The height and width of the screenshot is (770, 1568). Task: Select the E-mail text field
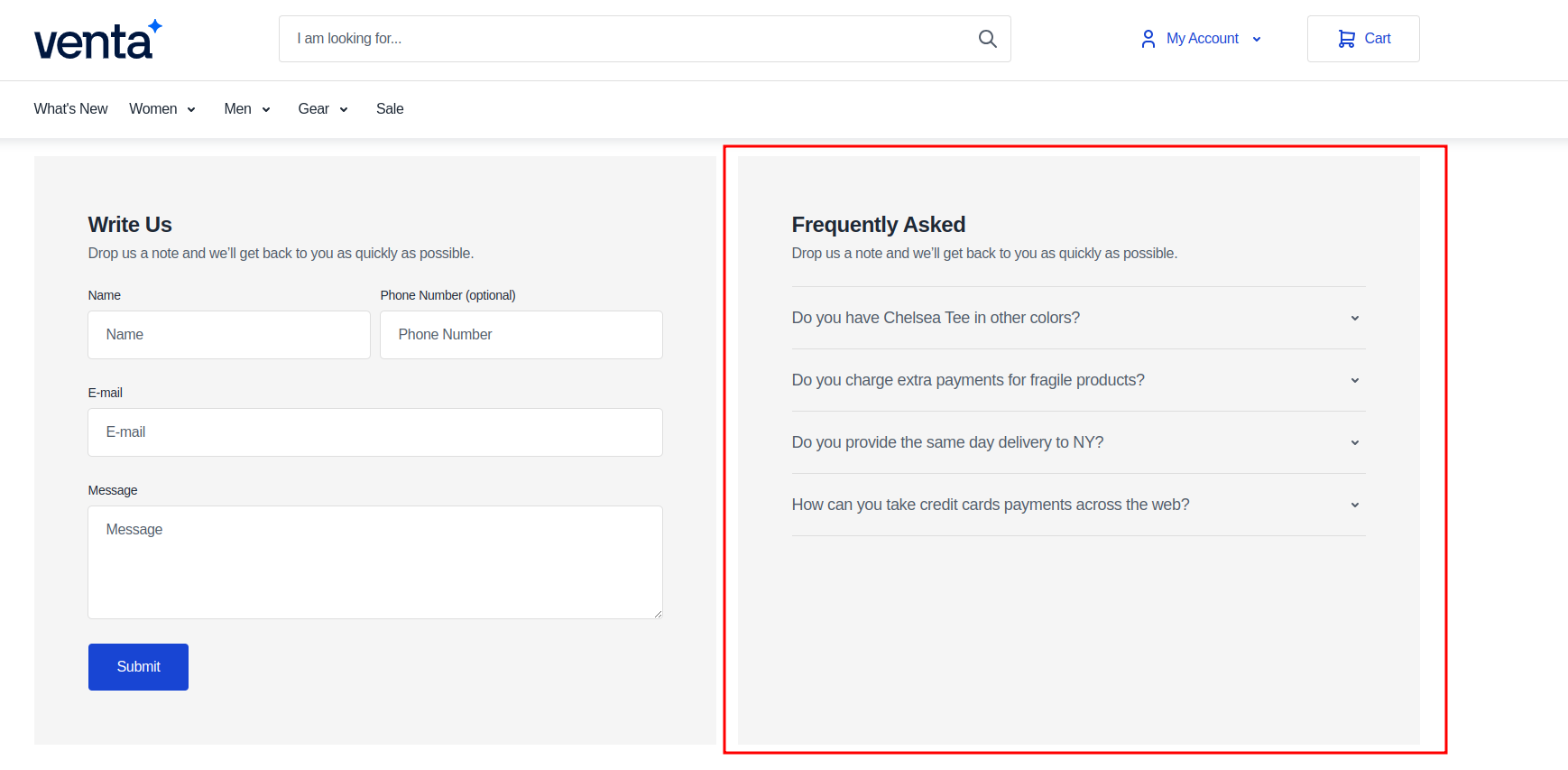[374, 432]
